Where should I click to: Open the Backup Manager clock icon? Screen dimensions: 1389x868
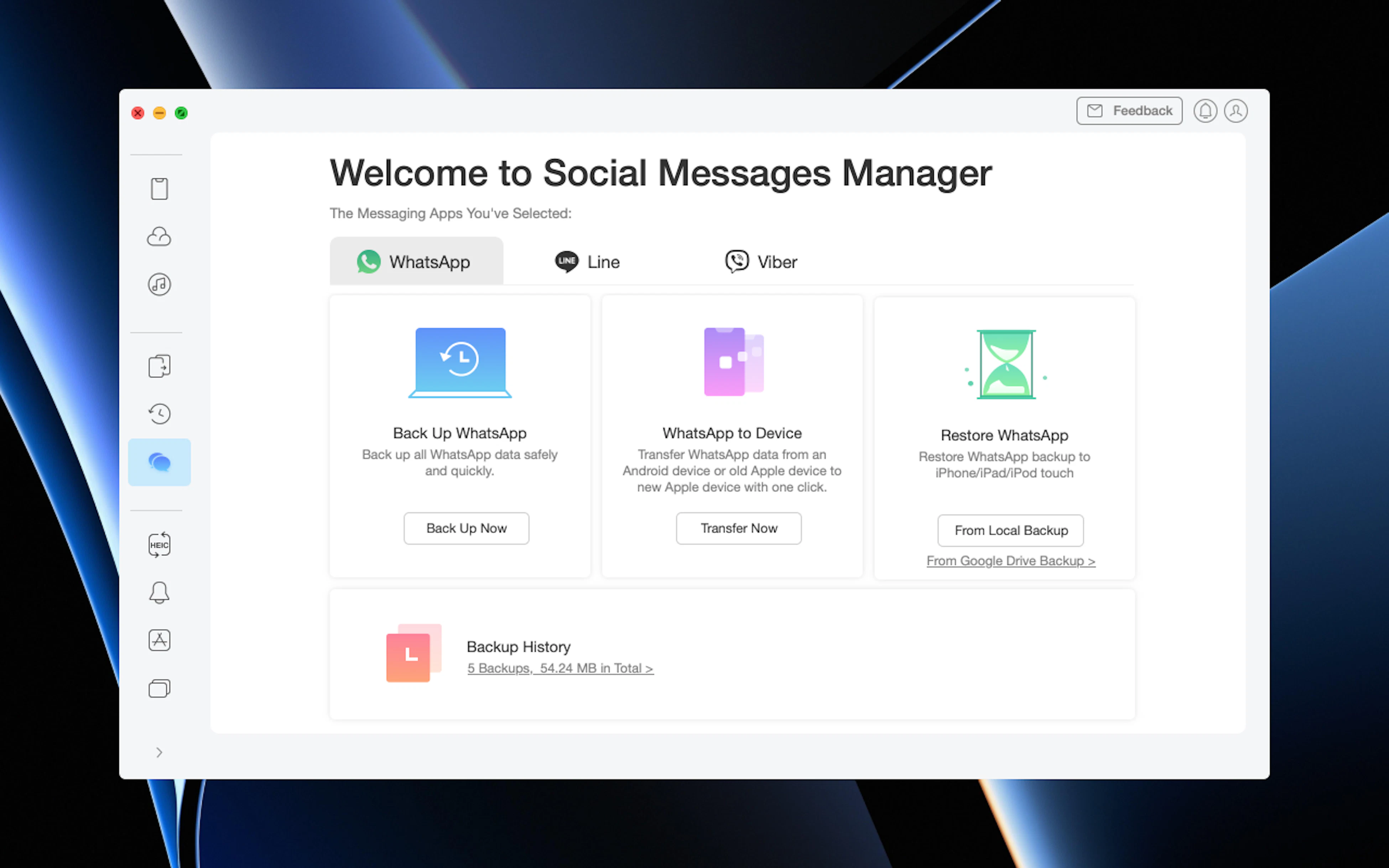click(159, 414)
